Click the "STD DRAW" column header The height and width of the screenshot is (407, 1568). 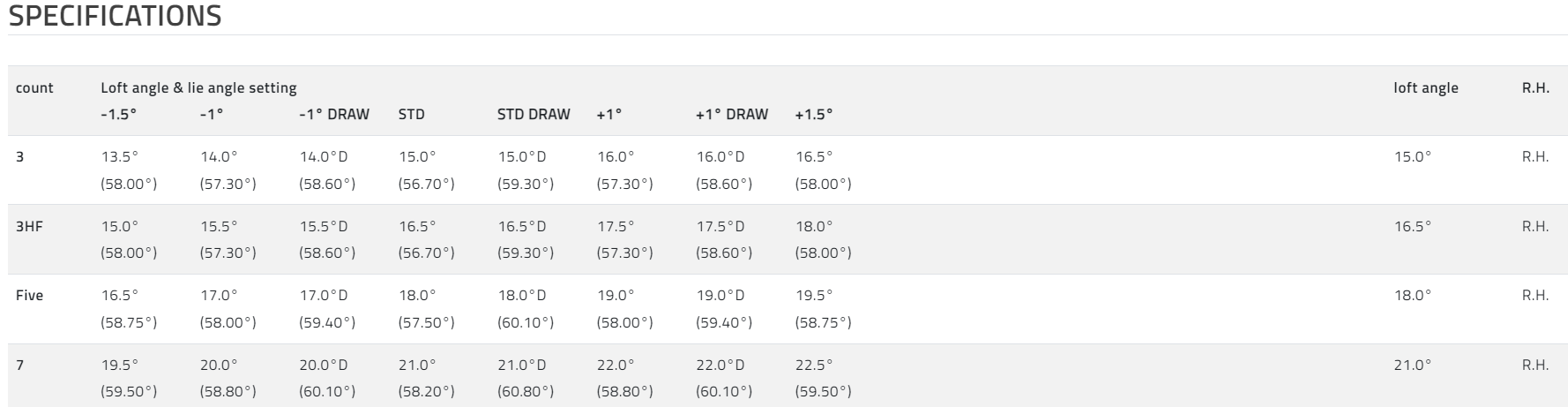coord(534,114)
